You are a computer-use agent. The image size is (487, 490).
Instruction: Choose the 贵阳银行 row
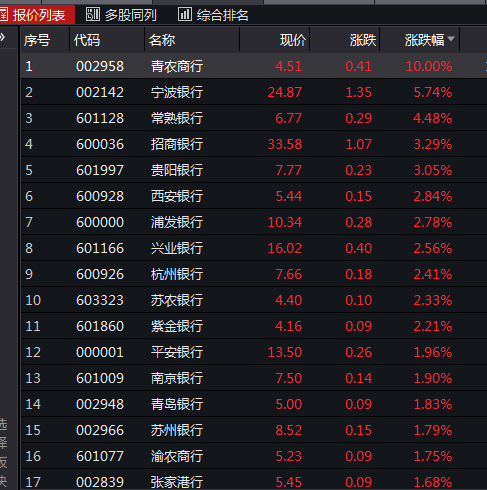(x=254, y=170)
